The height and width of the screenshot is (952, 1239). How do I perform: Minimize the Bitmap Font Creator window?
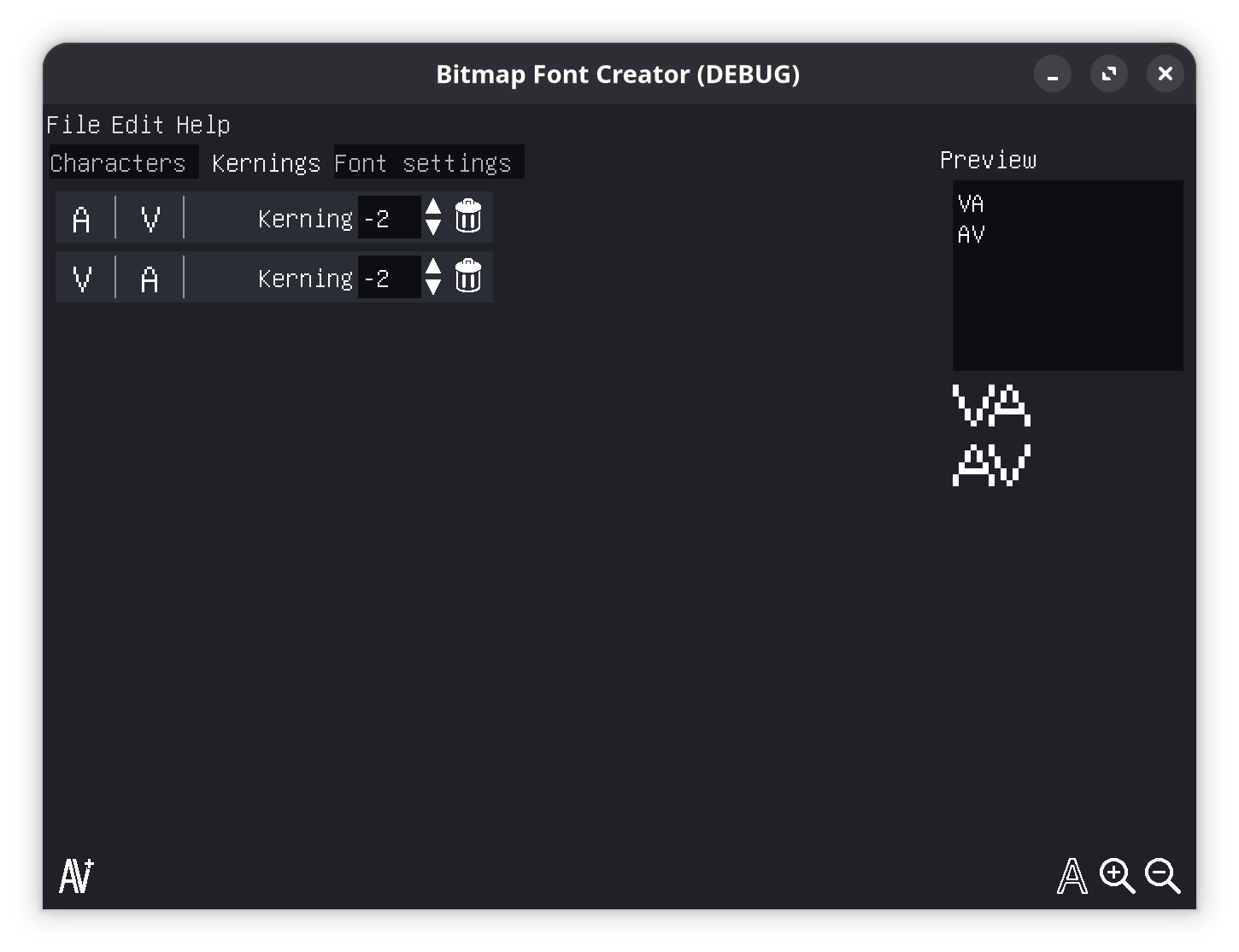click(1053, 73)
